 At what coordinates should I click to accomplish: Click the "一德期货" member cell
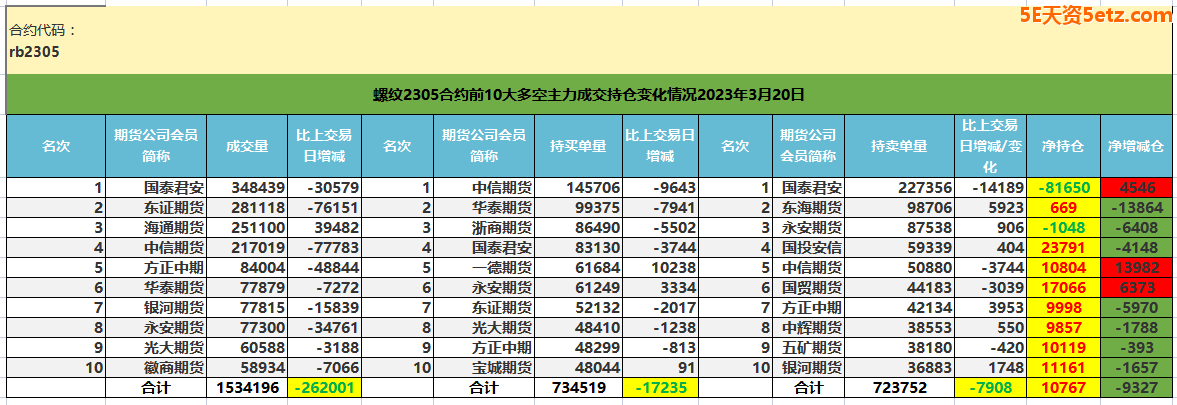pos(483,268)
